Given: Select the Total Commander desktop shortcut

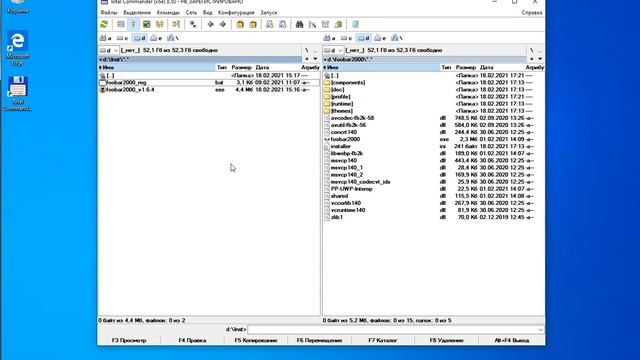Looking at the screenshot, I should [18, 93].
